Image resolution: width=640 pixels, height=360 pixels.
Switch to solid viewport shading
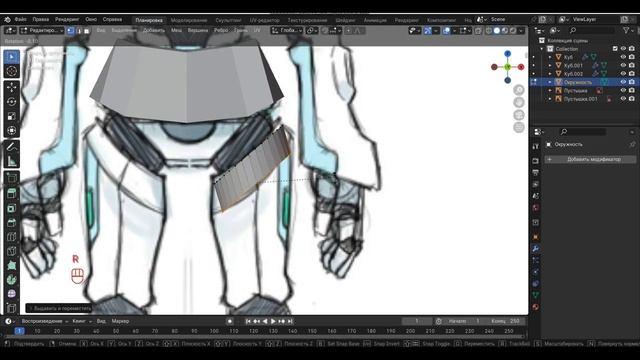click(497, 31)
